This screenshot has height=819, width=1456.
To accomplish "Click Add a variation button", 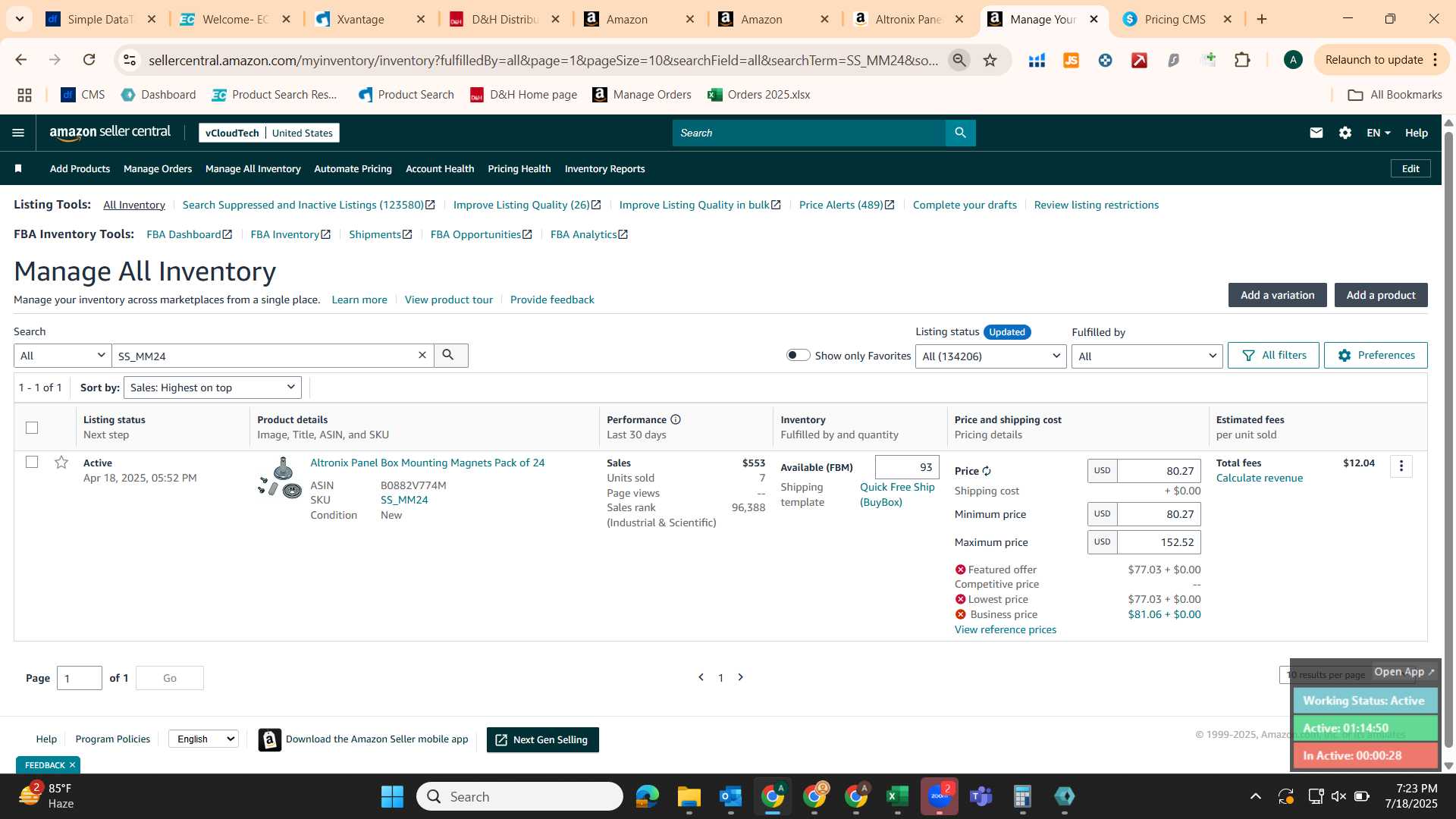I will pyautogui.click(x=1277, y=295).
